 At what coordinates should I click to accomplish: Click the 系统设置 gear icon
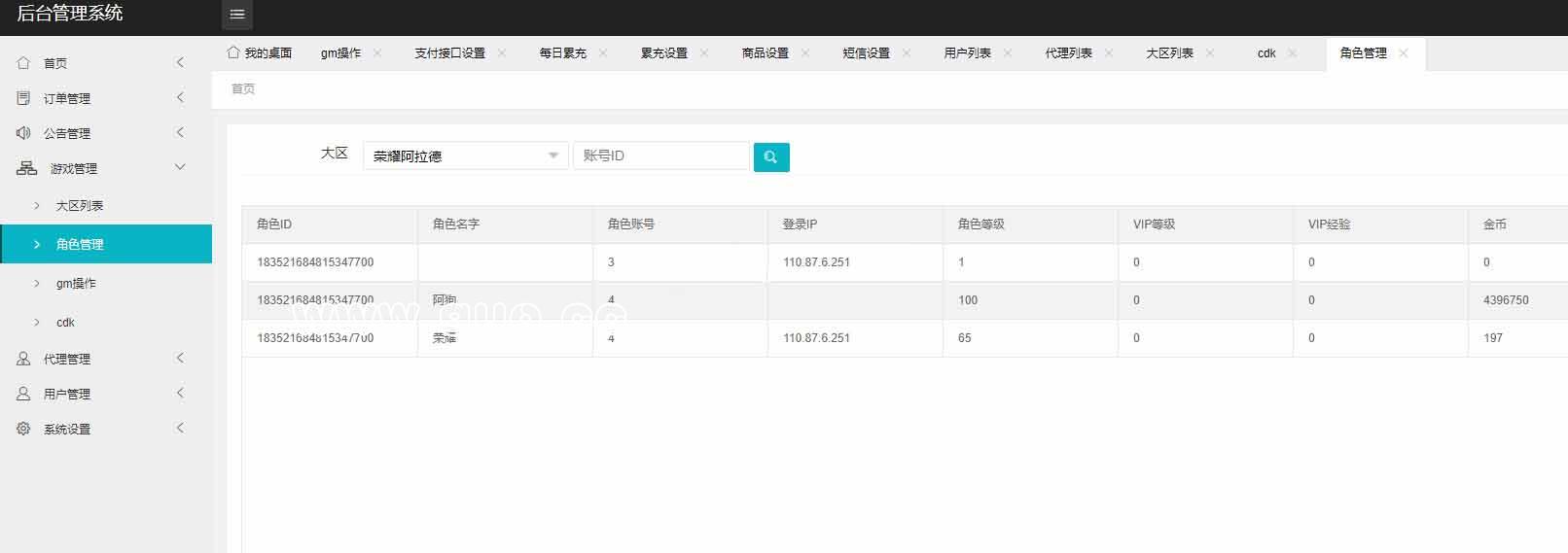(x=23, y=429)
